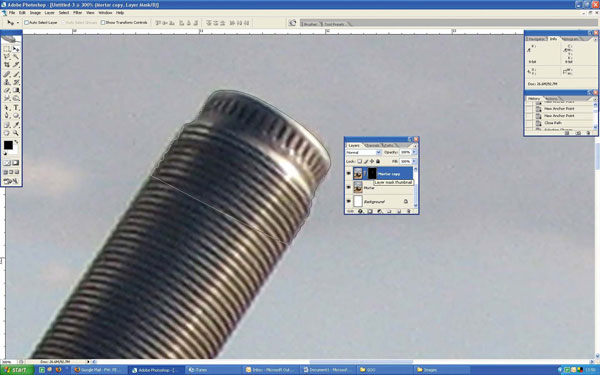The width and height of the screenshot is (600, 375).
Task: Select the Eyedropper tool
Action: click(x=16, y=125)
